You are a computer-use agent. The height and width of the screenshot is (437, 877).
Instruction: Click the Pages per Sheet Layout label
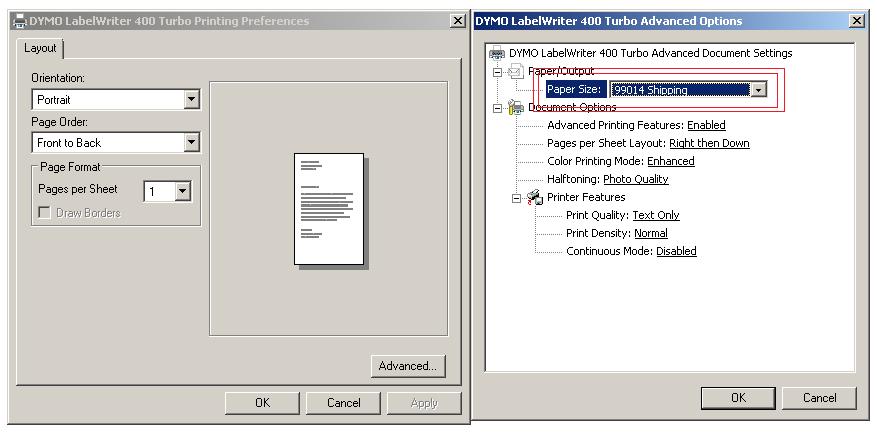(606, 143)
